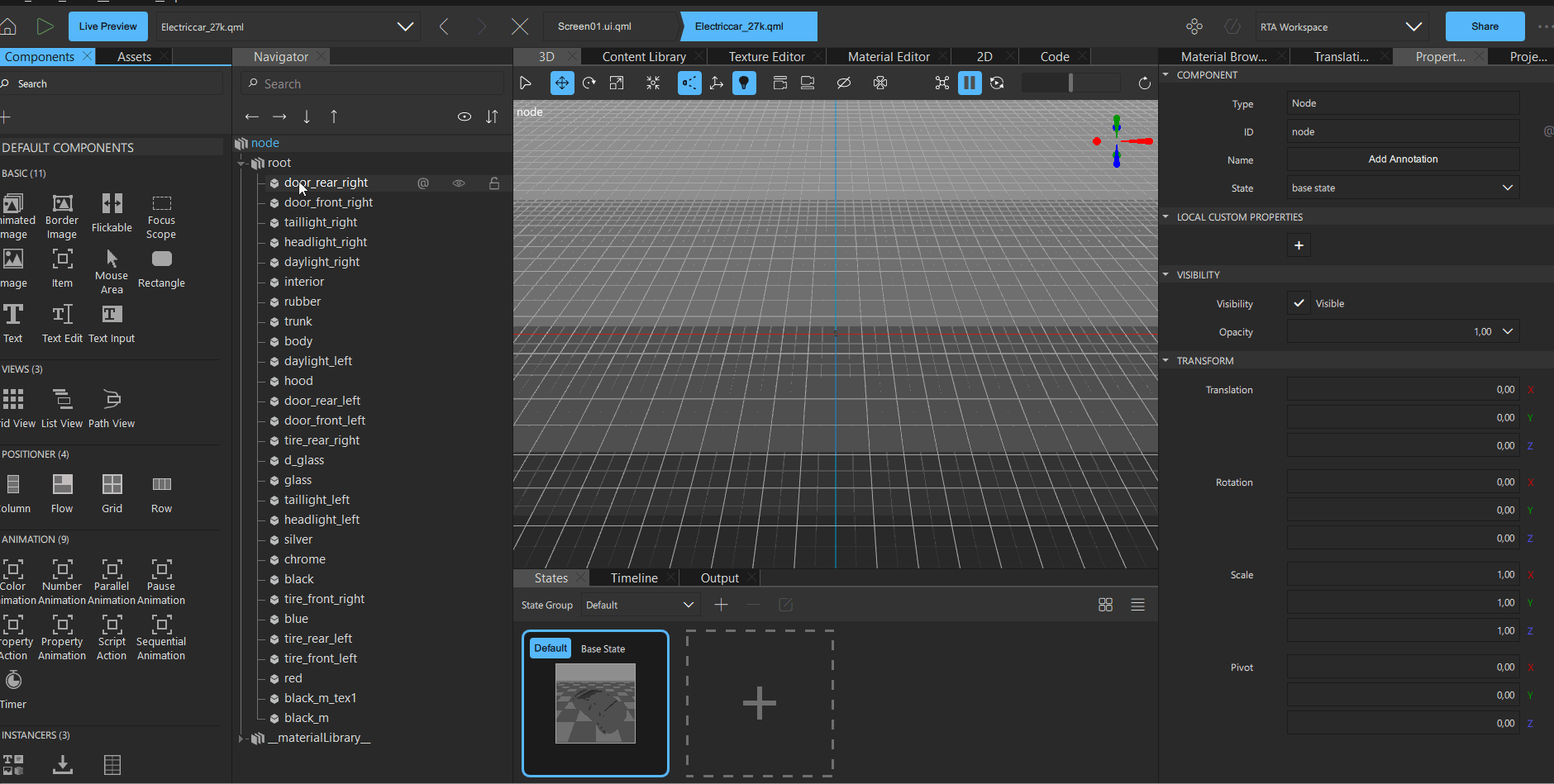Viewport: 1554px width, 784px height.
Task: Open the State base state dropdown
Action: [x=1403, y=188]
